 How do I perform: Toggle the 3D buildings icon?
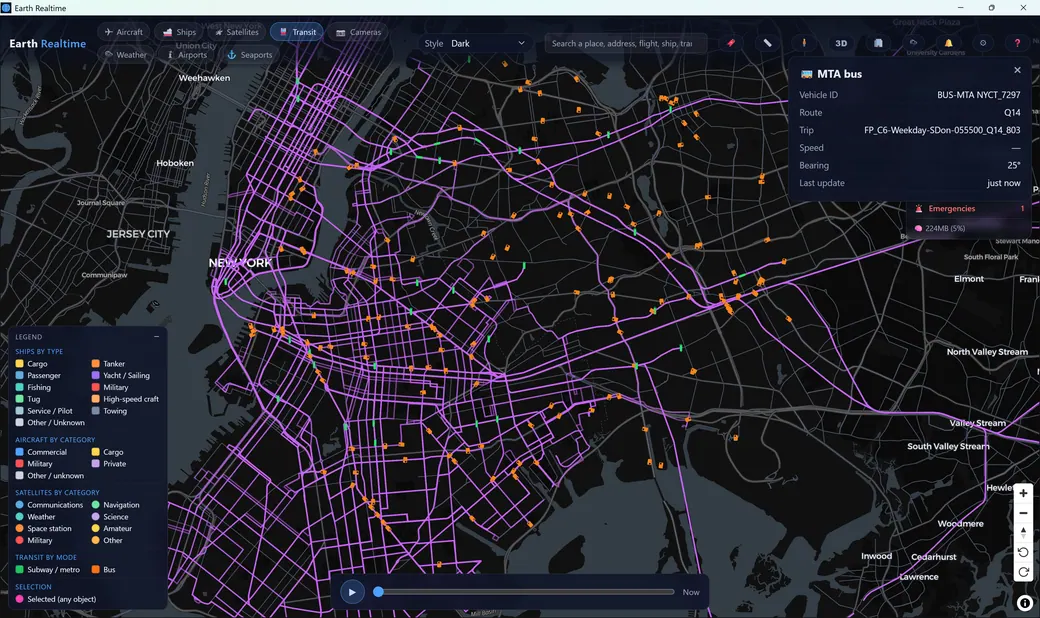(878, 43)
